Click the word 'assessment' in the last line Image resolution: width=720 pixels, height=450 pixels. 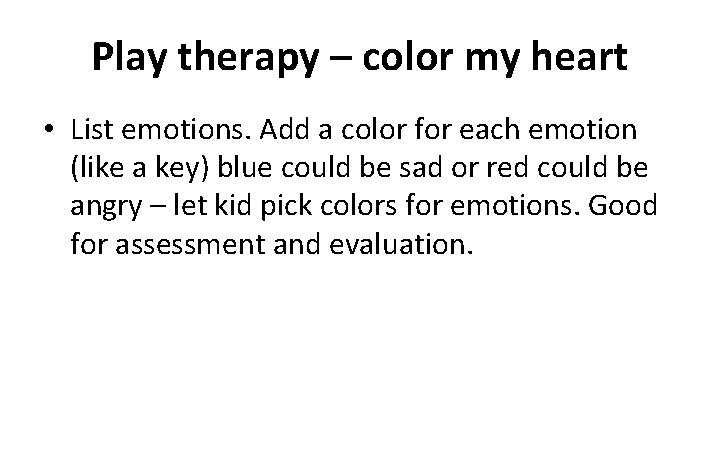(190, 244)
